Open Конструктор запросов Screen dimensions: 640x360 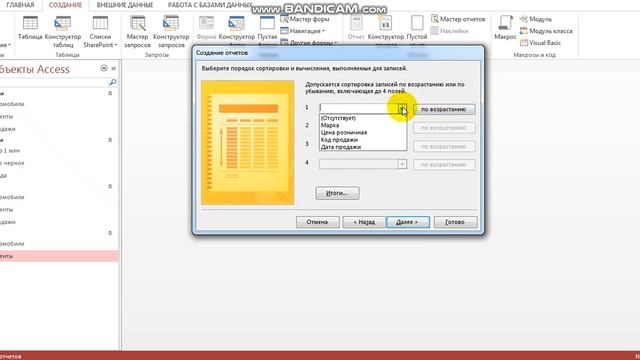tap(171, 32)
